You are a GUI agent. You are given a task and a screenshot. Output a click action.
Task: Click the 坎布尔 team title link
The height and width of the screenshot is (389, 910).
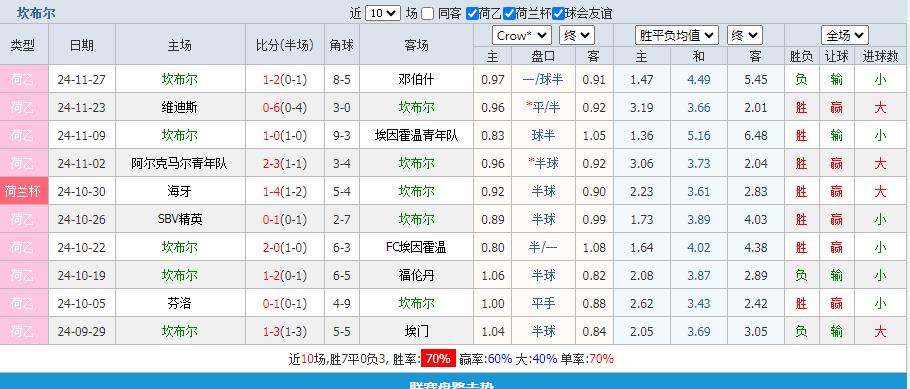pos(37,13)
